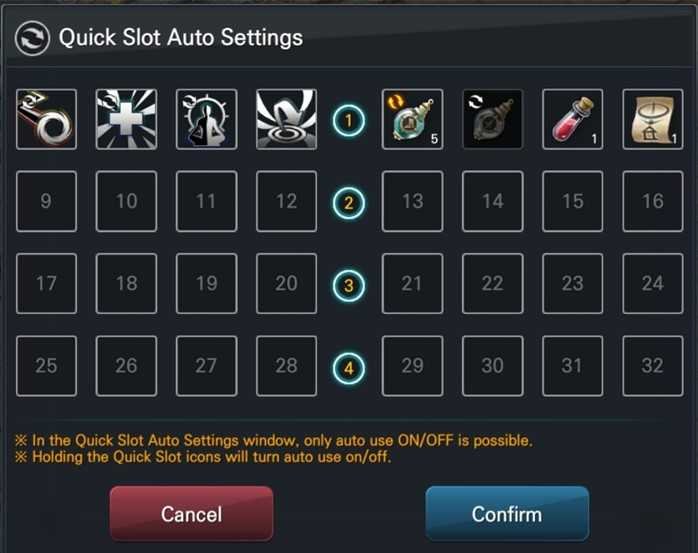The image size is (698, 553).
Task: Select empty quick slot 32
Action: click(x=653, y=366)
